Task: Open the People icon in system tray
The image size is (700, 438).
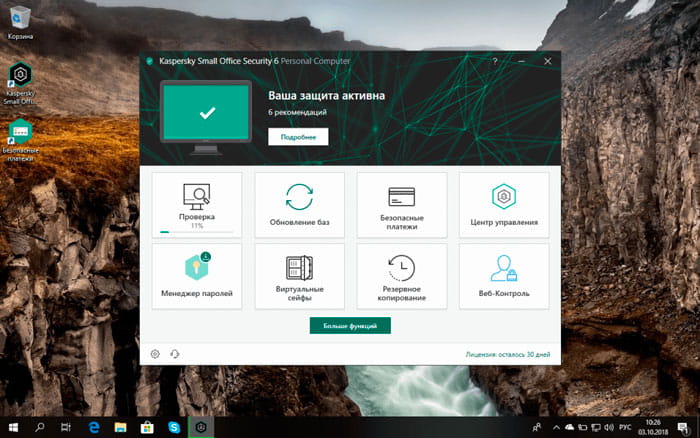Action: (x=537, y=428)
